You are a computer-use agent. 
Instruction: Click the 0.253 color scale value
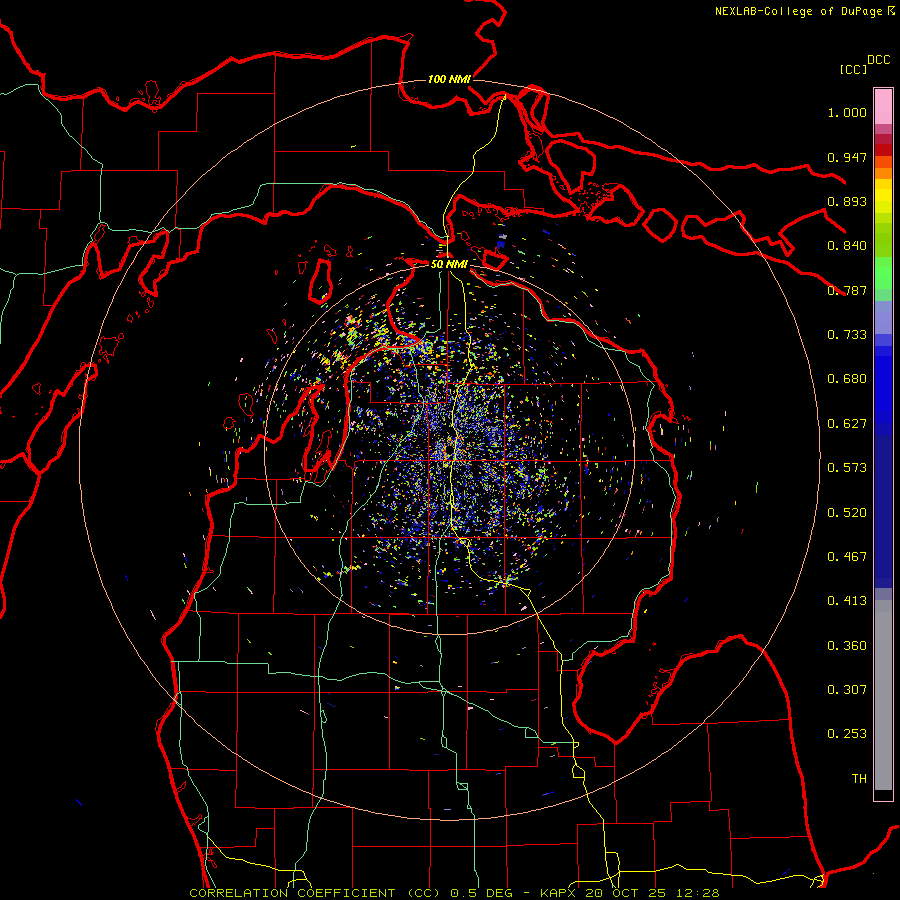click(847, 734)
